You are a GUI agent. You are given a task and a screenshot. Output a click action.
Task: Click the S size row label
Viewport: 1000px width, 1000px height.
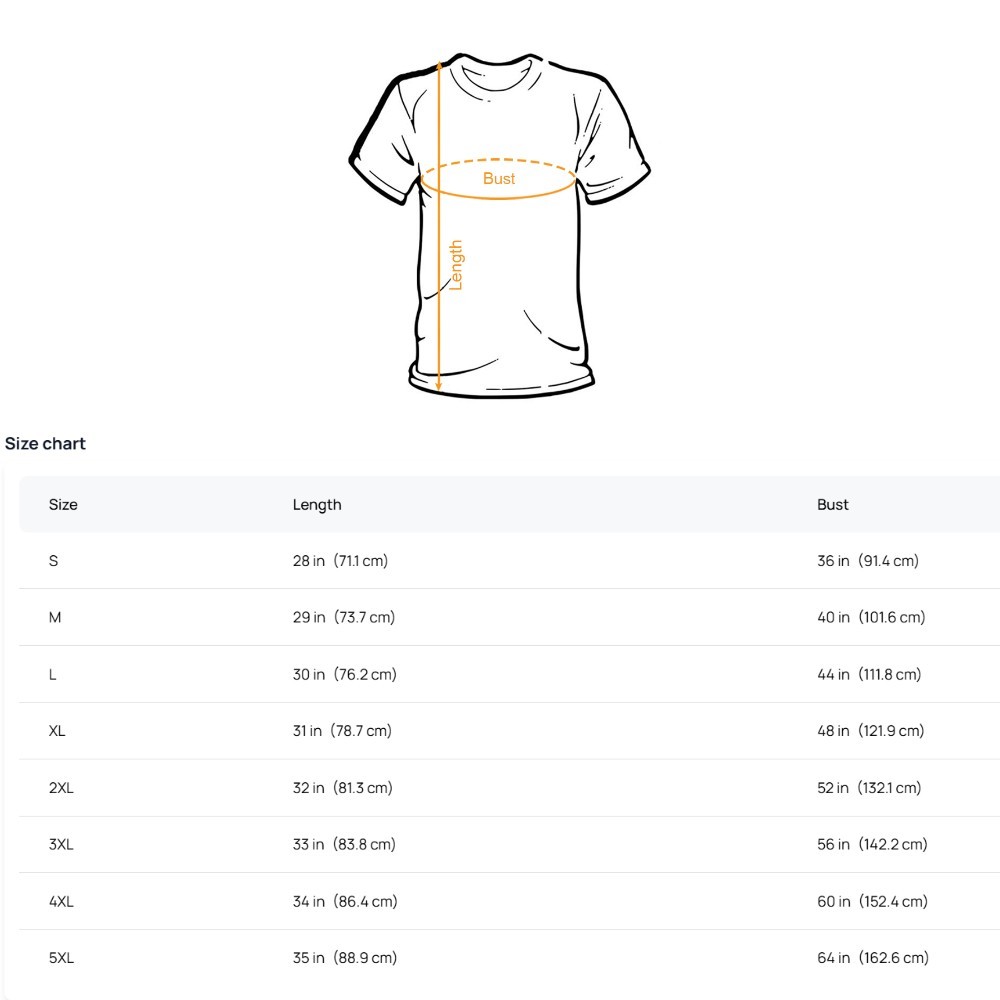[54, 561]
